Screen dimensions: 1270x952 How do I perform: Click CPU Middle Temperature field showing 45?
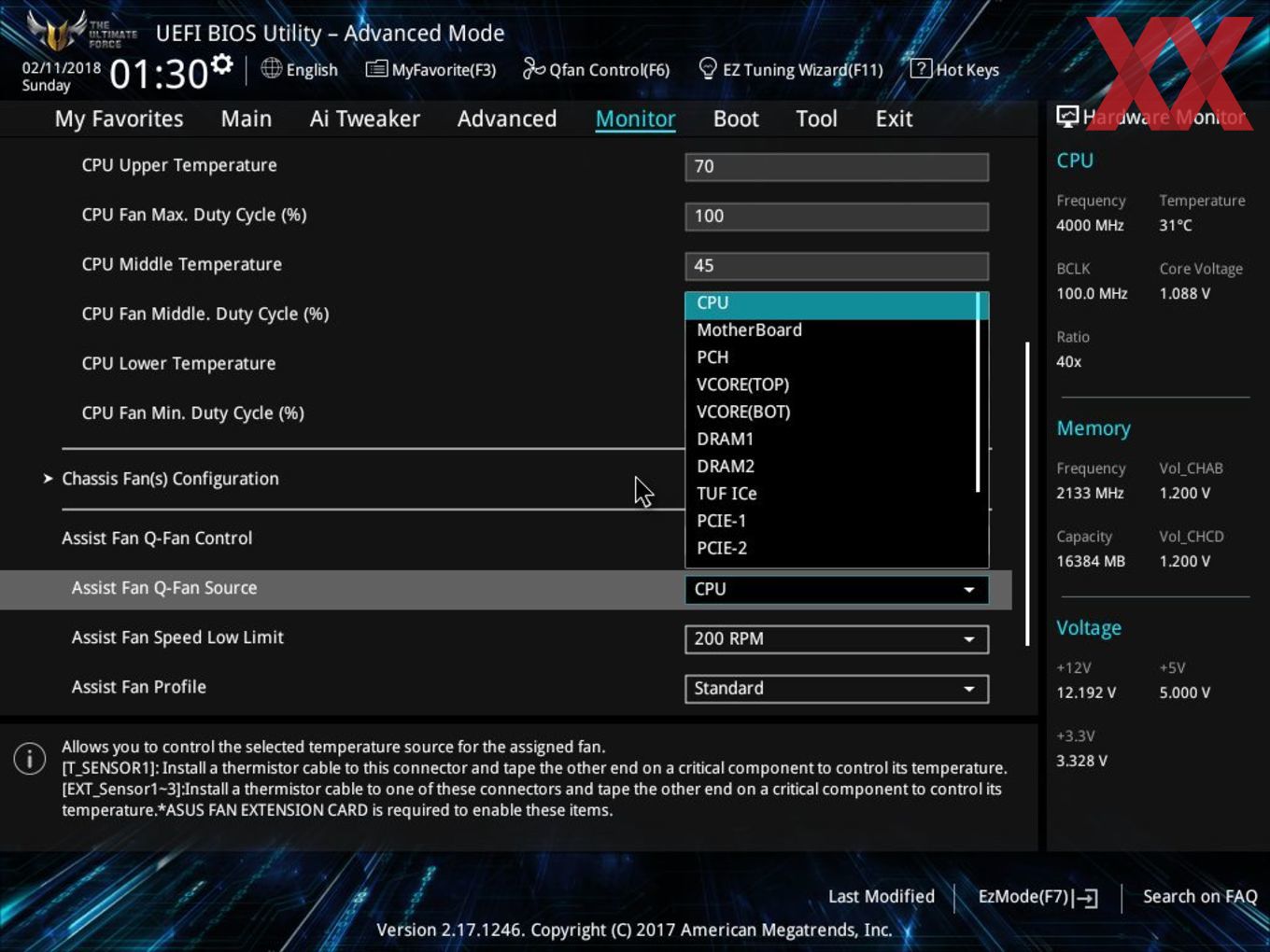point(837,265)
